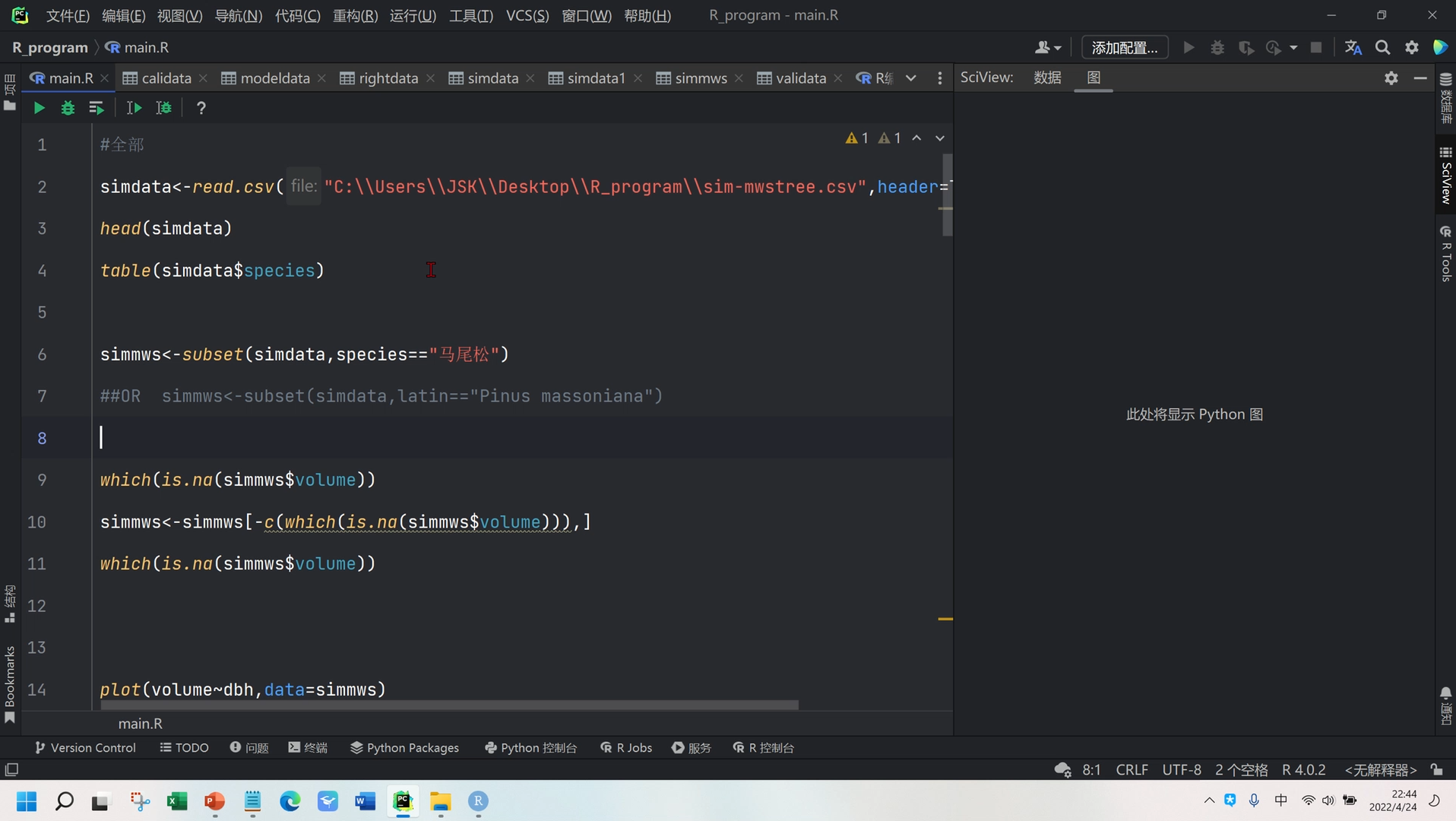
Task: Open the VCS(S) menu
Action: pyautogui.click(x=527, y=15)
